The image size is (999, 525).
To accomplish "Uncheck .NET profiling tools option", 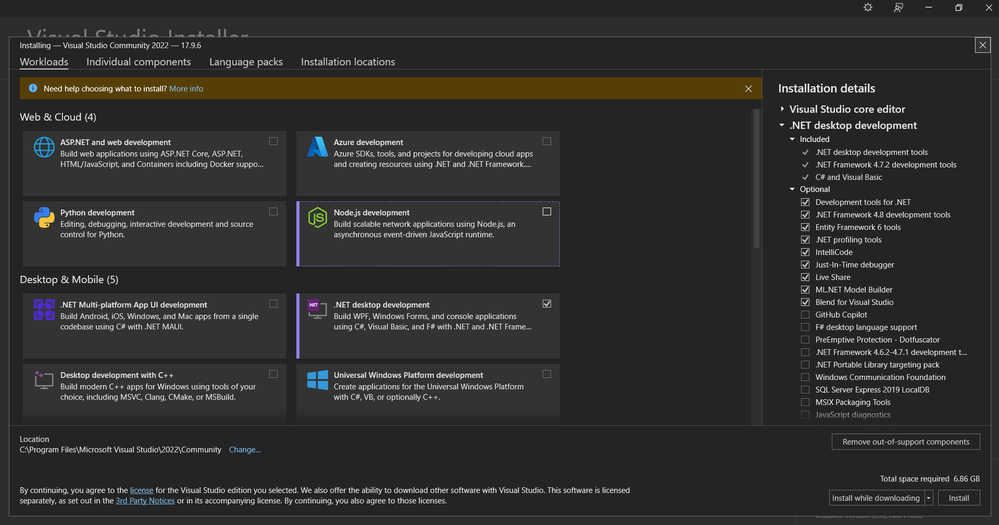I will pos(805,240).
